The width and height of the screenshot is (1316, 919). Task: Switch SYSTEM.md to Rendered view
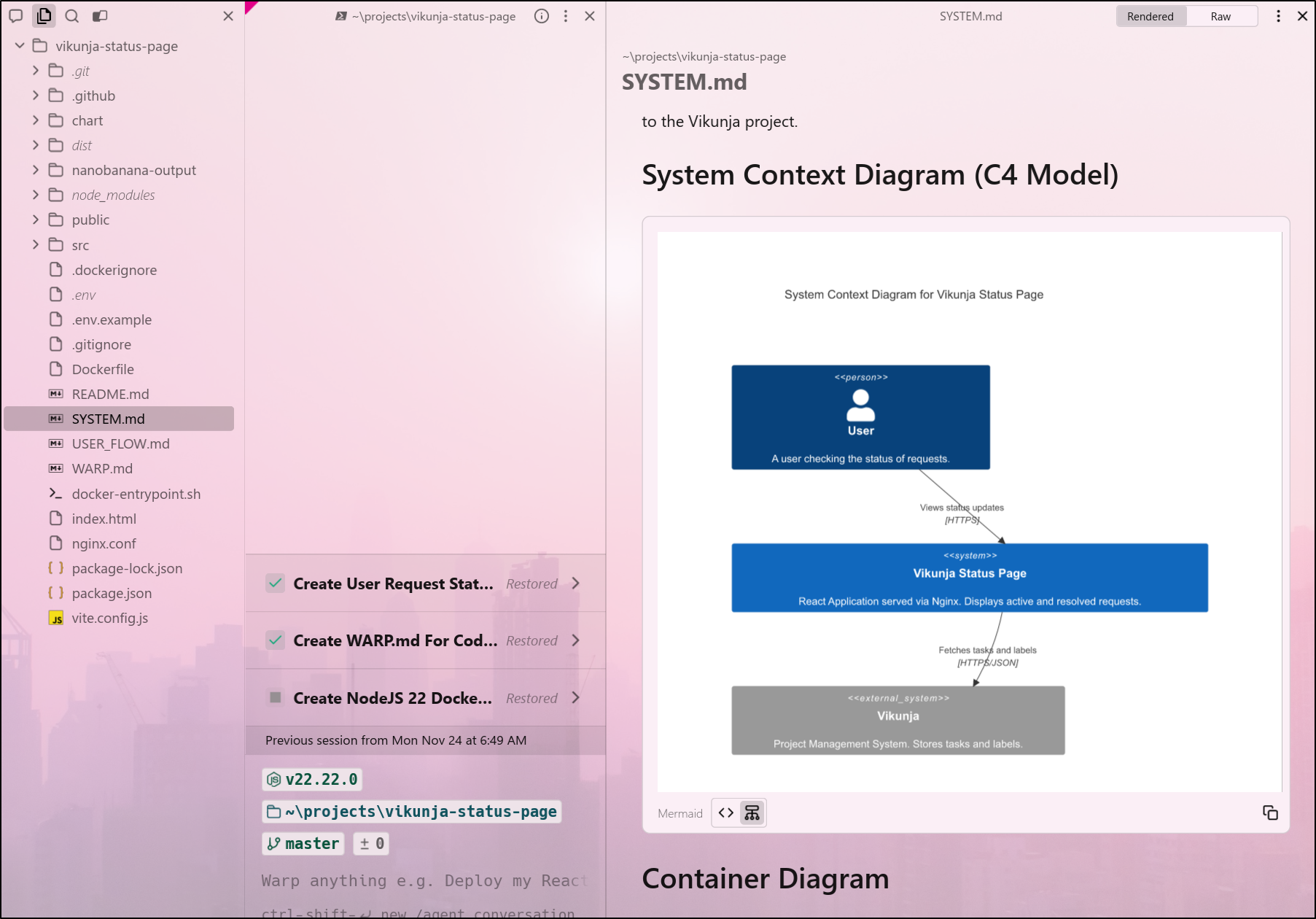coord(1150,16)
